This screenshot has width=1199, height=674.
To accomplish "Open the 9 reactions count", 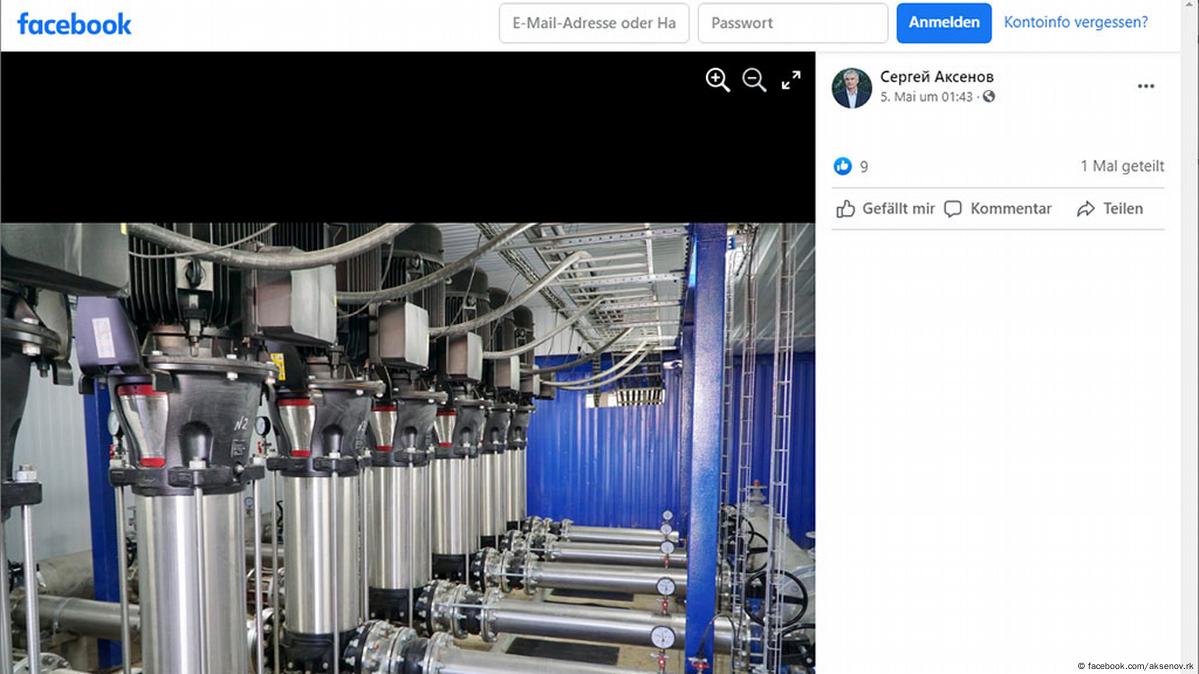I will click(864, 167).
